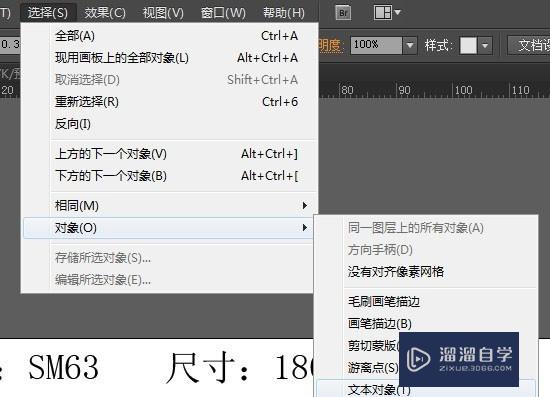
Task: Click the 样式 style color swatch
Action: (x=468, y=45)
